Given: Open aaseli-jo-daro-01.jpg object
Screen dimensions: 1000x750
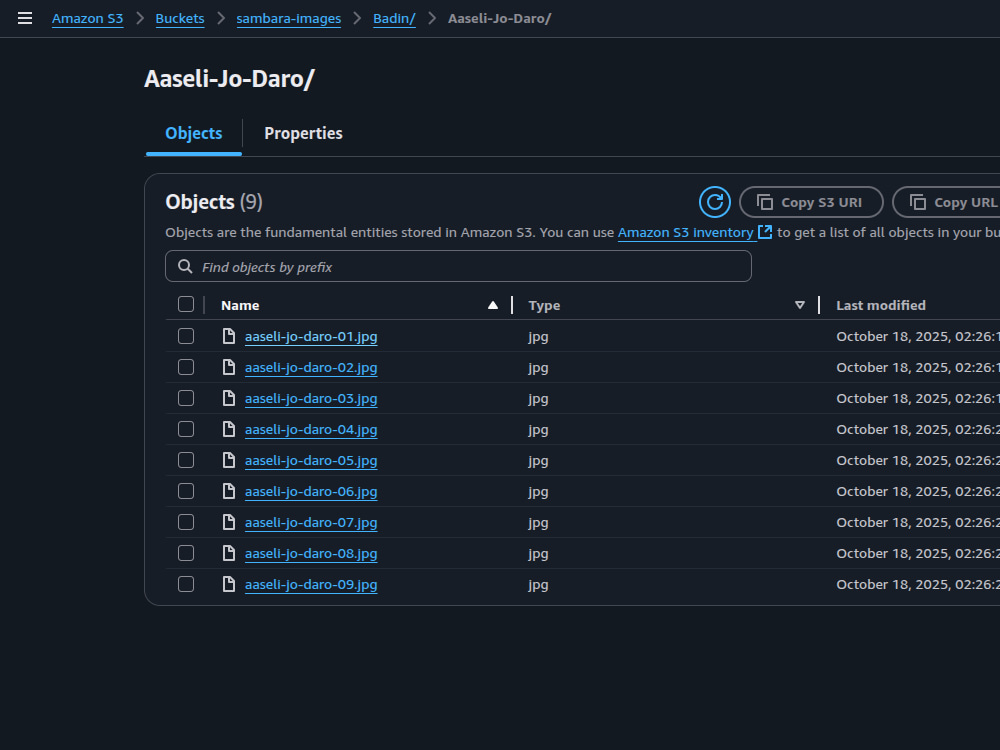Looking at the screenshot, I should [x=311, y=337].
